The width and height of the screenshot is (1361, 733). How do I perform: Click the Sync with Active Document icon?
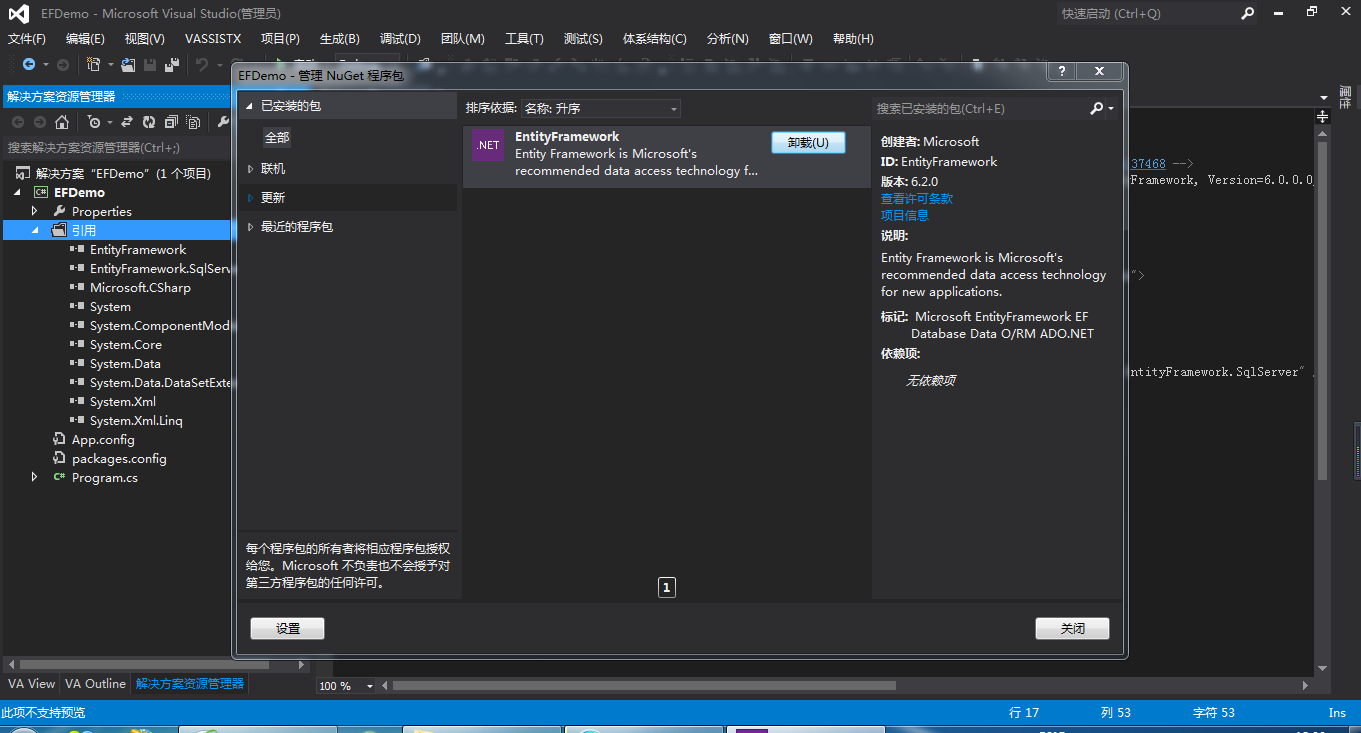click(127, 122)
